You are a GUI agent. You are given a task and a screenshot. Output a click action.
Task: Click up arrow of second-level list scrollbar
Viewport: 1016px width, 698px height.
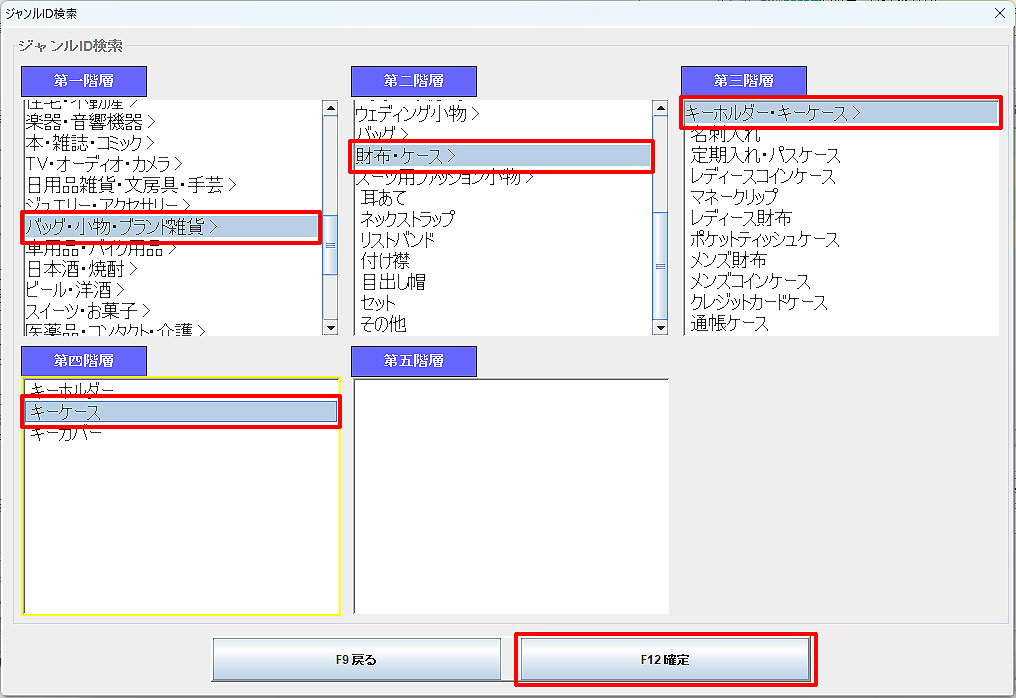click(x=660, y=108)
